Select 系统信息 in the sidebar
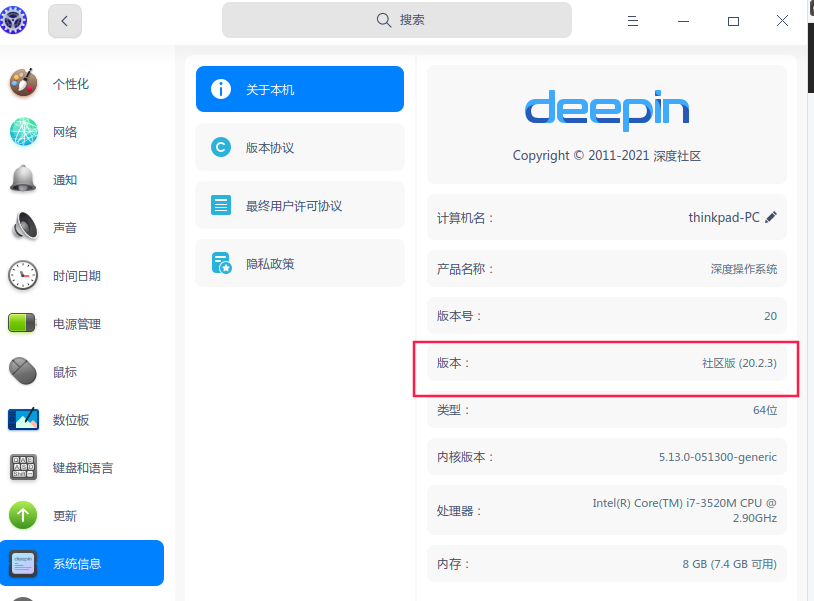Viewport: 814px width, 601px height. click(x=82, y=563)
